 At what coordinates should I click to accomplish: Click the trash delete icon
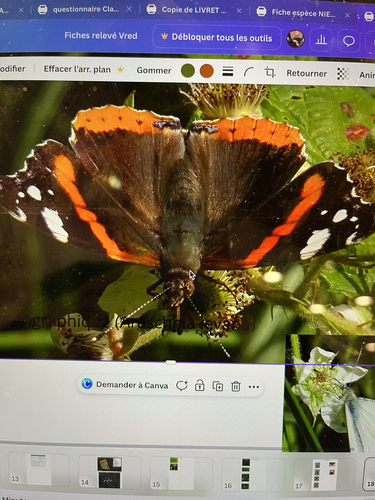[236, 386]
